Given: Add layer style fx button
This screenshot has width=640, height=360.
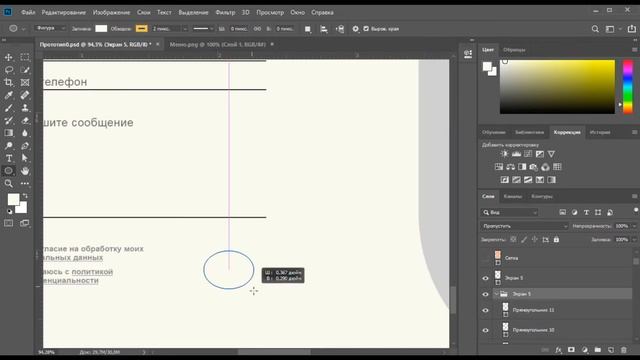Looking at the screenshot, I should (558, 350).
